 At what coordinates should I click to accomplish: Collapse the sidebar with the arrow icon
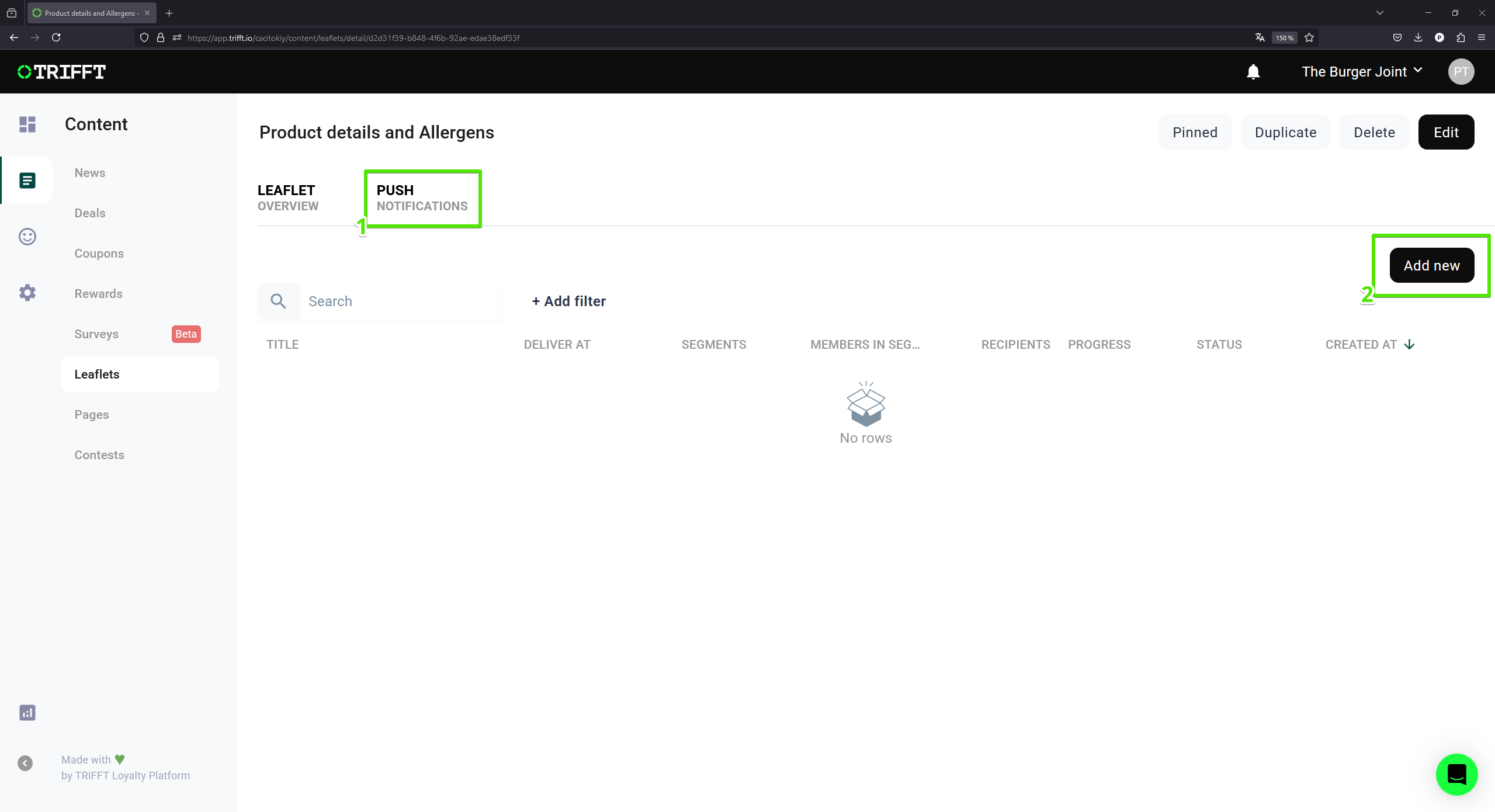click(x=25, y=764)
